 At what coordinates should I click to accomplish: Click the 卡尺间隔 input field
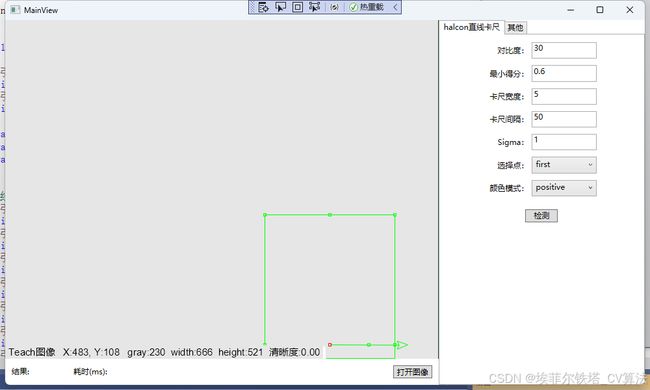[564, 119]
